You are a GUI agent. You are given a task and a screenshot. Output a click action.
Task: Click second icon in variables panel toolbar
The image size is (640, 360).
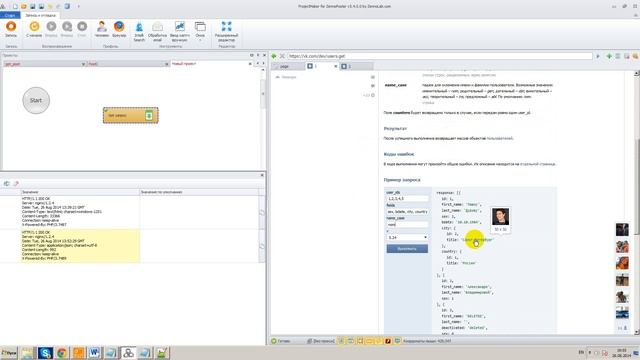[16, 184]
